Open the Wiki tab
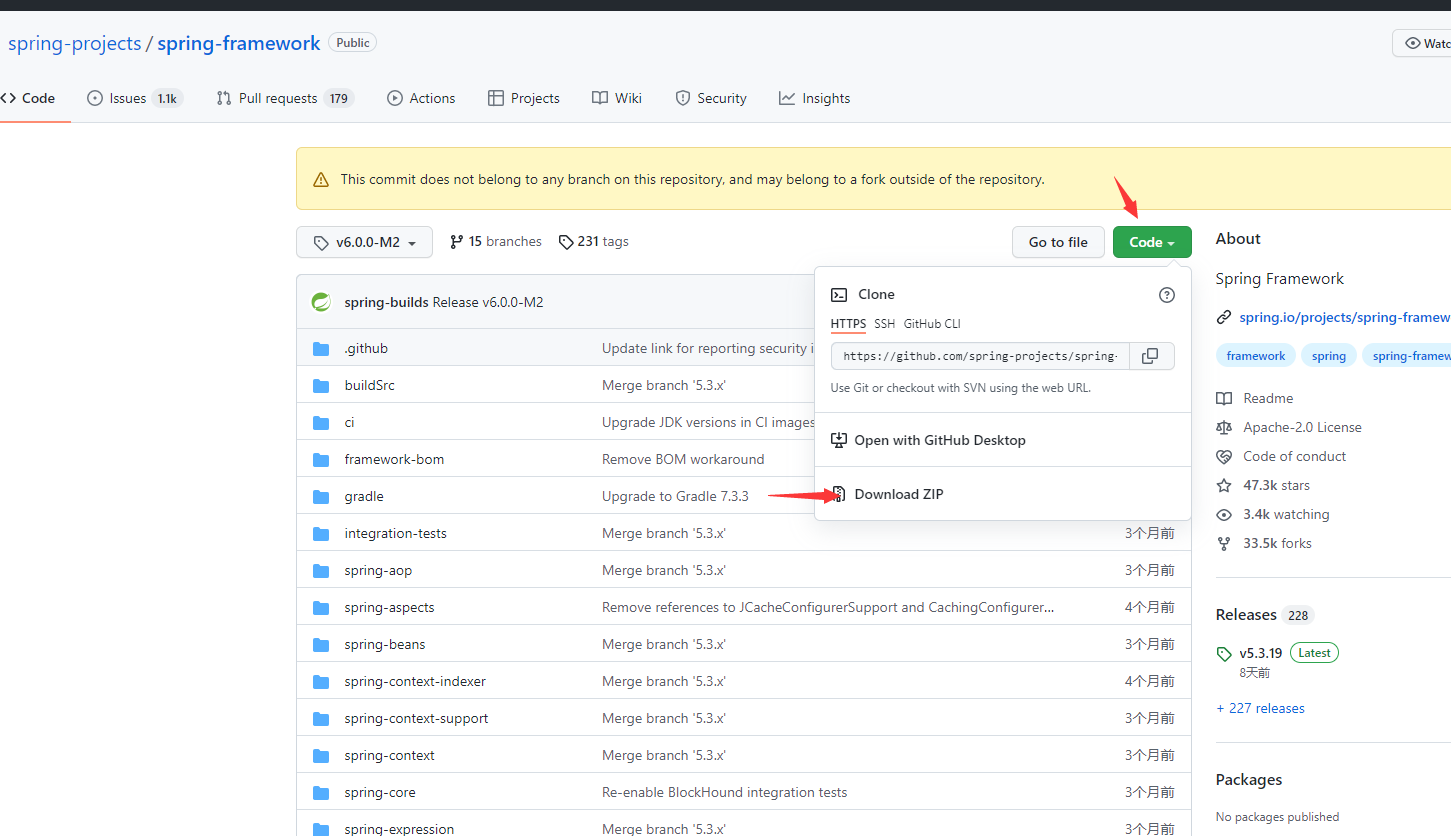 (x=617, y=98)
